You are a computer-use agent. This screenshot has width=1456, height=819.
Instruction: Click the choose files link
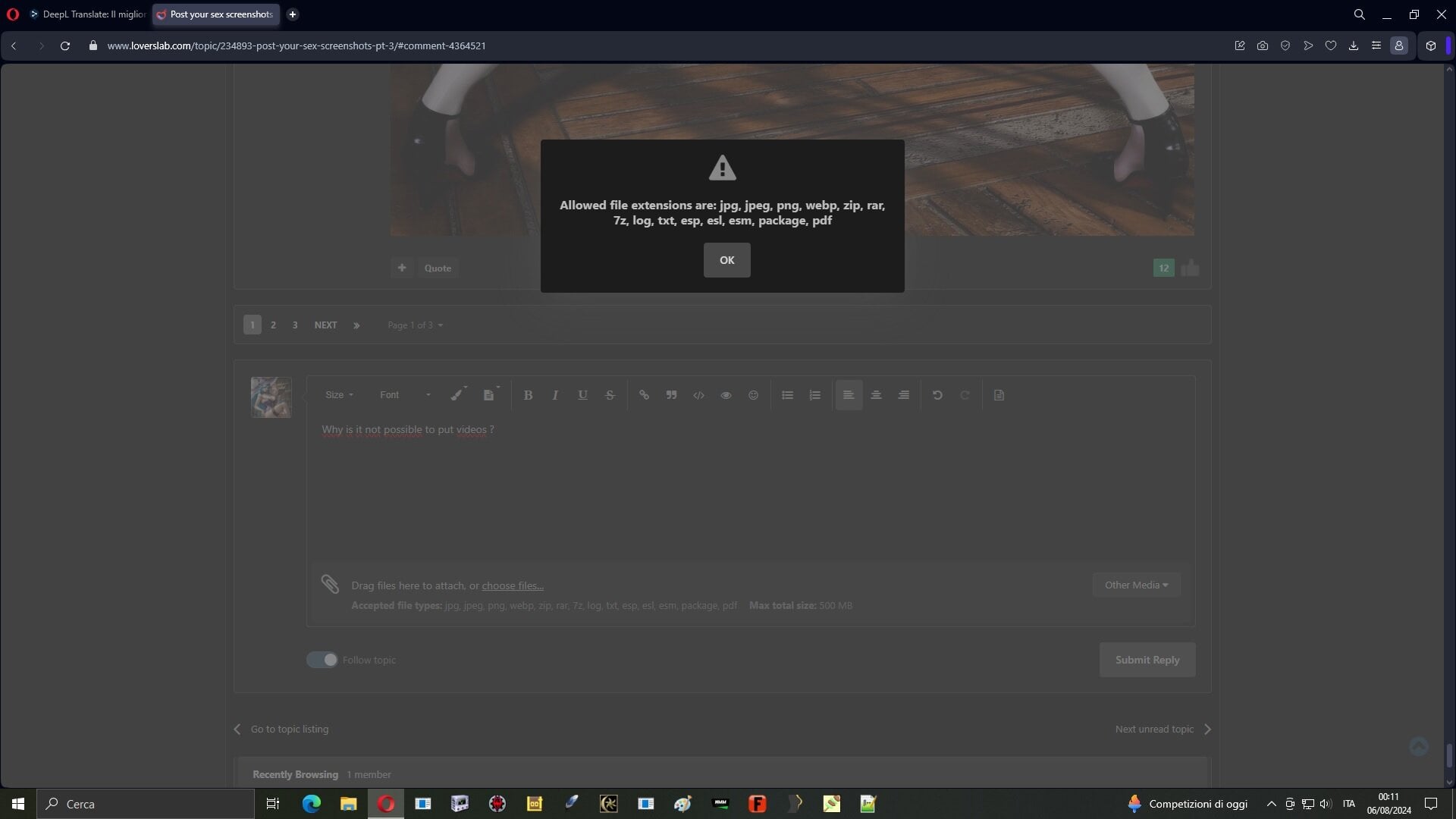click(x=513, y=585)
